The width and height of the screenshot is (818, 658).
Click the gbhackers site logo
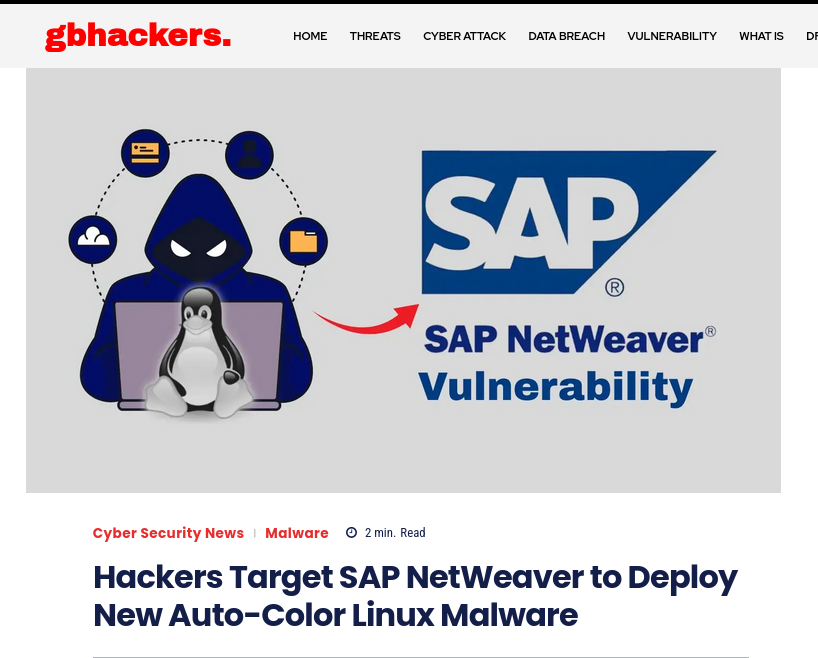(x=138, y=37)
